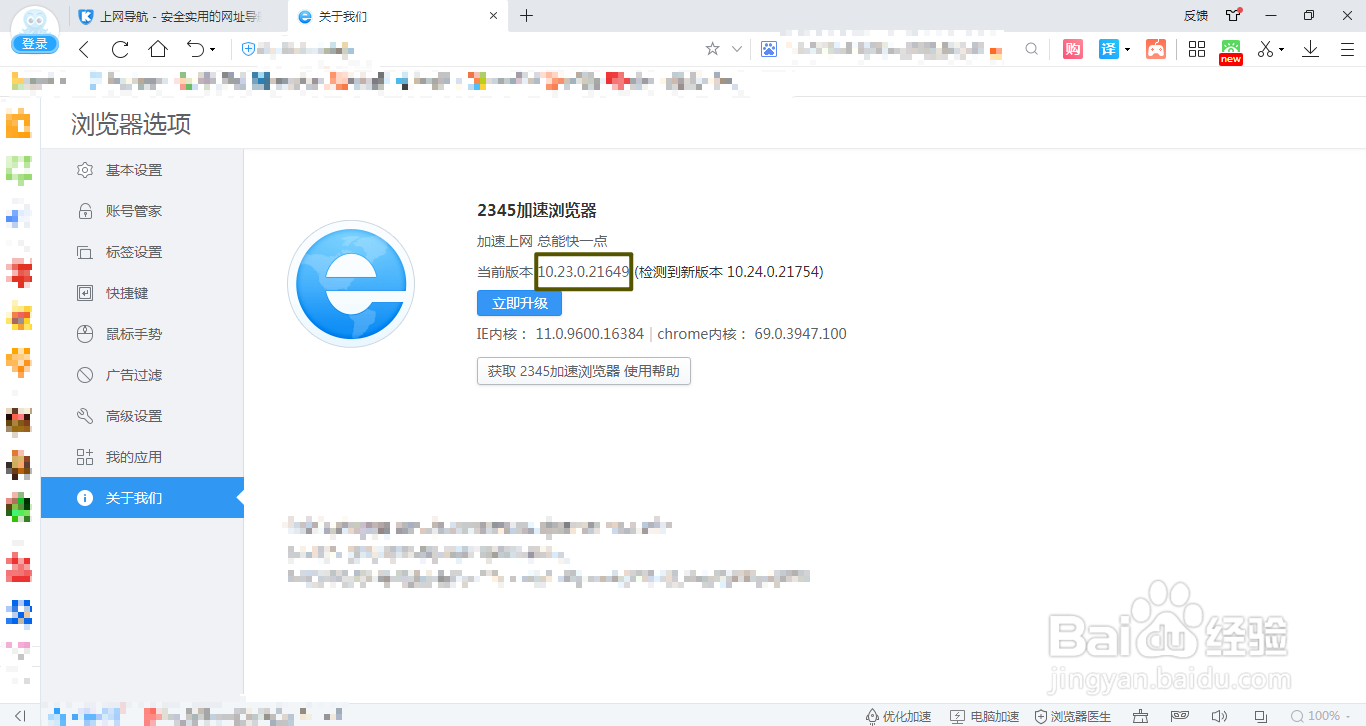Reload the page with the refresh icon
Image resolution: width=1366 pixels, height=726 pixels.
tap(120, 49)
